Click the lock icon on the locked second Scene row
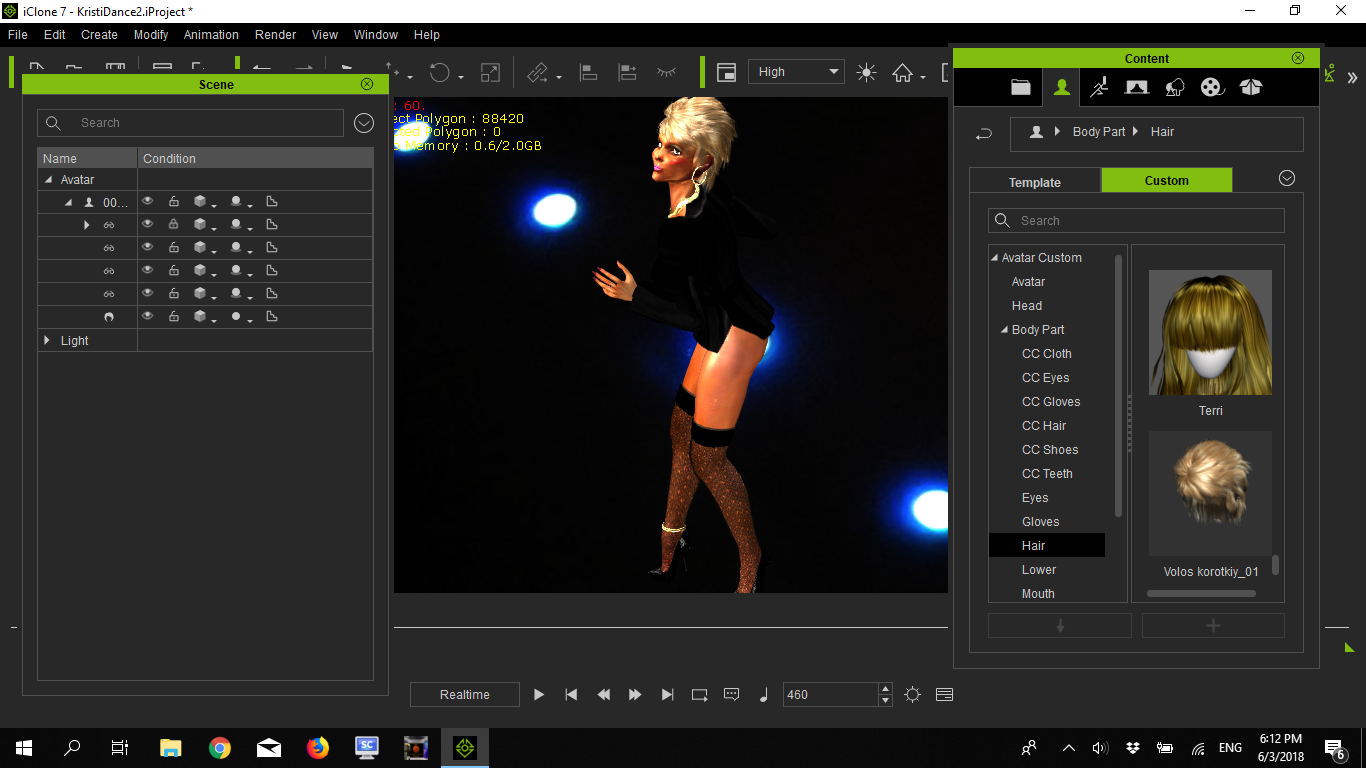The image size is (1366, 768). point(174,224)
